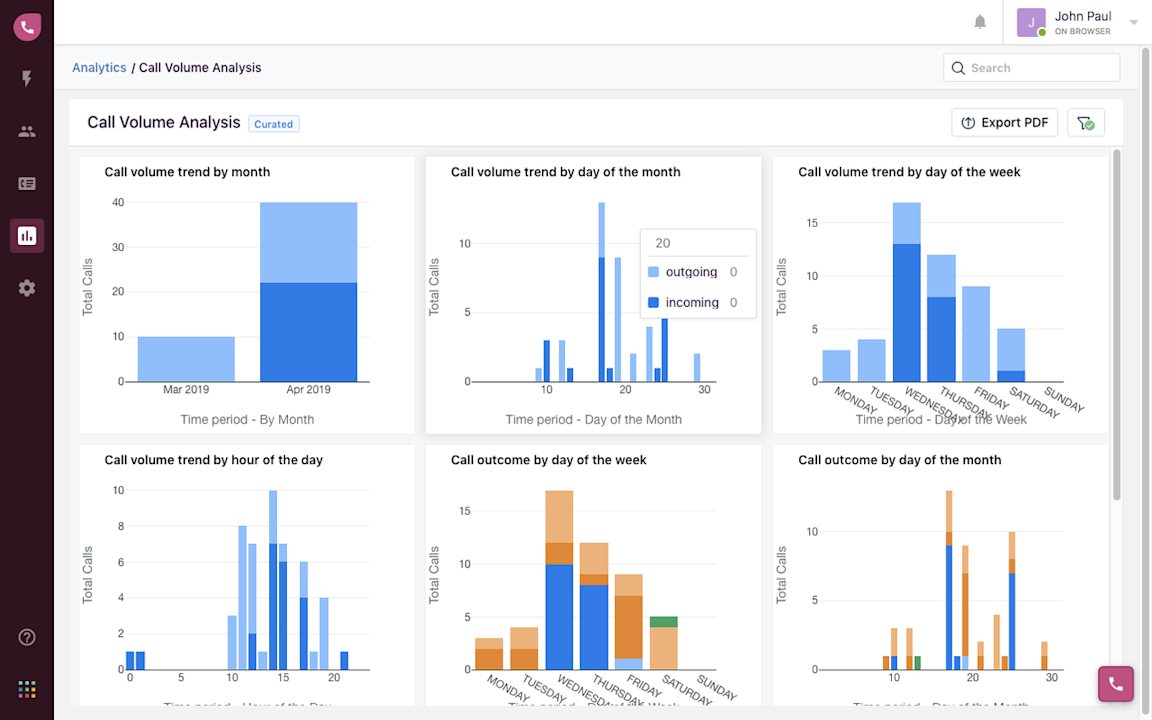
Task: Open the lightning bolt dashboard icon
Action: click(x=27, y=79)
